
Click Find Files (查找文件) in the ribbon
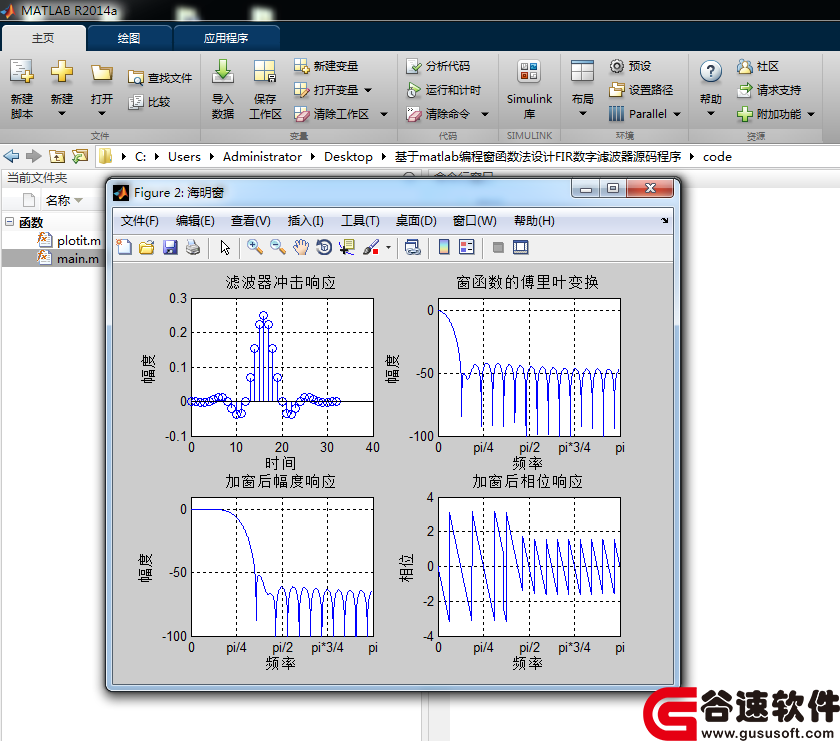160,78
